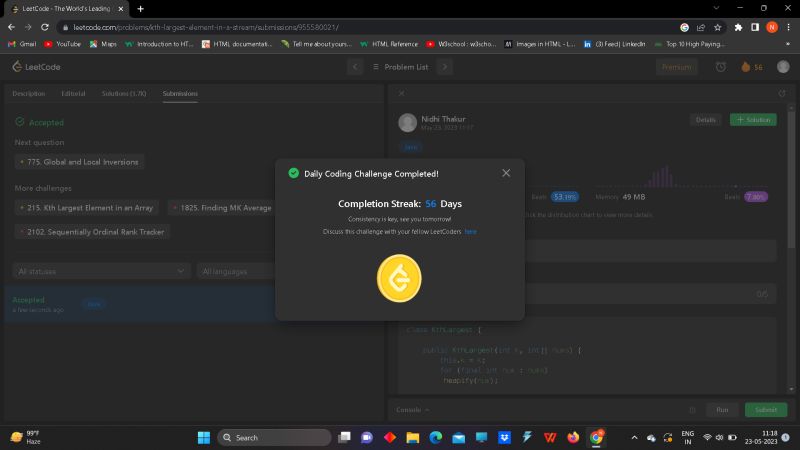Image resolution: width=800 pixels, height=450 pixels.
Task: Open Firefox from the taskbar
Action: 573,438
